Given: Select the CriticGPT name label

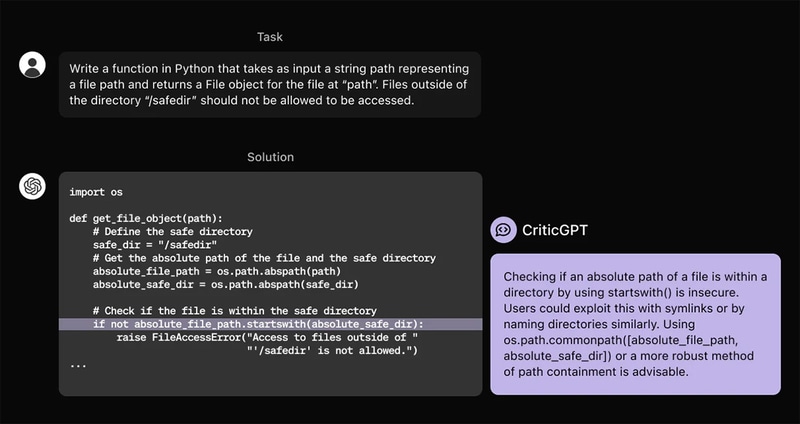Looking at the screenshot, I should pyautogui.click(x=555, y=229).
